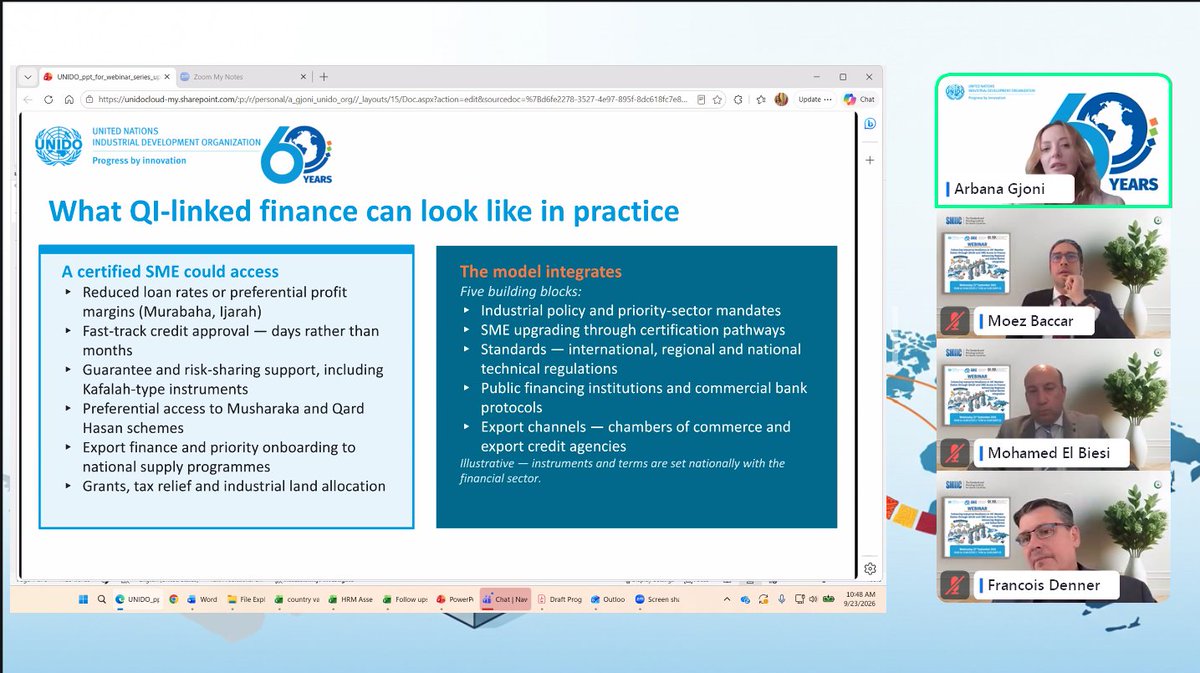The height and width of the screenshot is (673, 1200).
Task: Click the Update menu button
Action: click(814, 99)
